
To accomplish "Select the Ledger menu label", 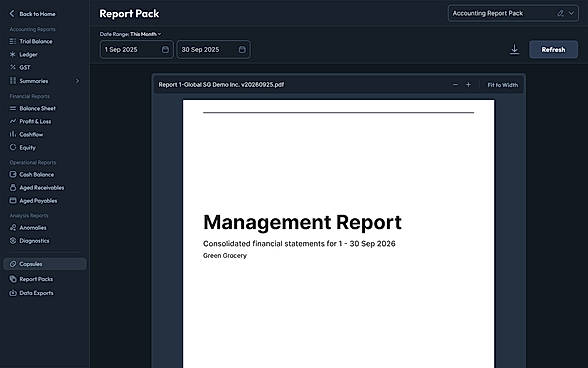I will pyautogui.click(x=28, y=54).
